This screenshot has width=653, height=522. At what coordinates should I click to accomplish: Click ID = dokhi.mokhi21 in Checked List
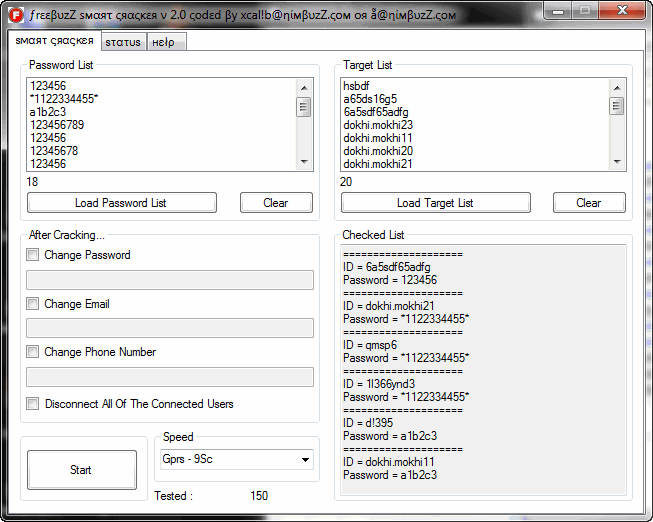click(389, 306)
